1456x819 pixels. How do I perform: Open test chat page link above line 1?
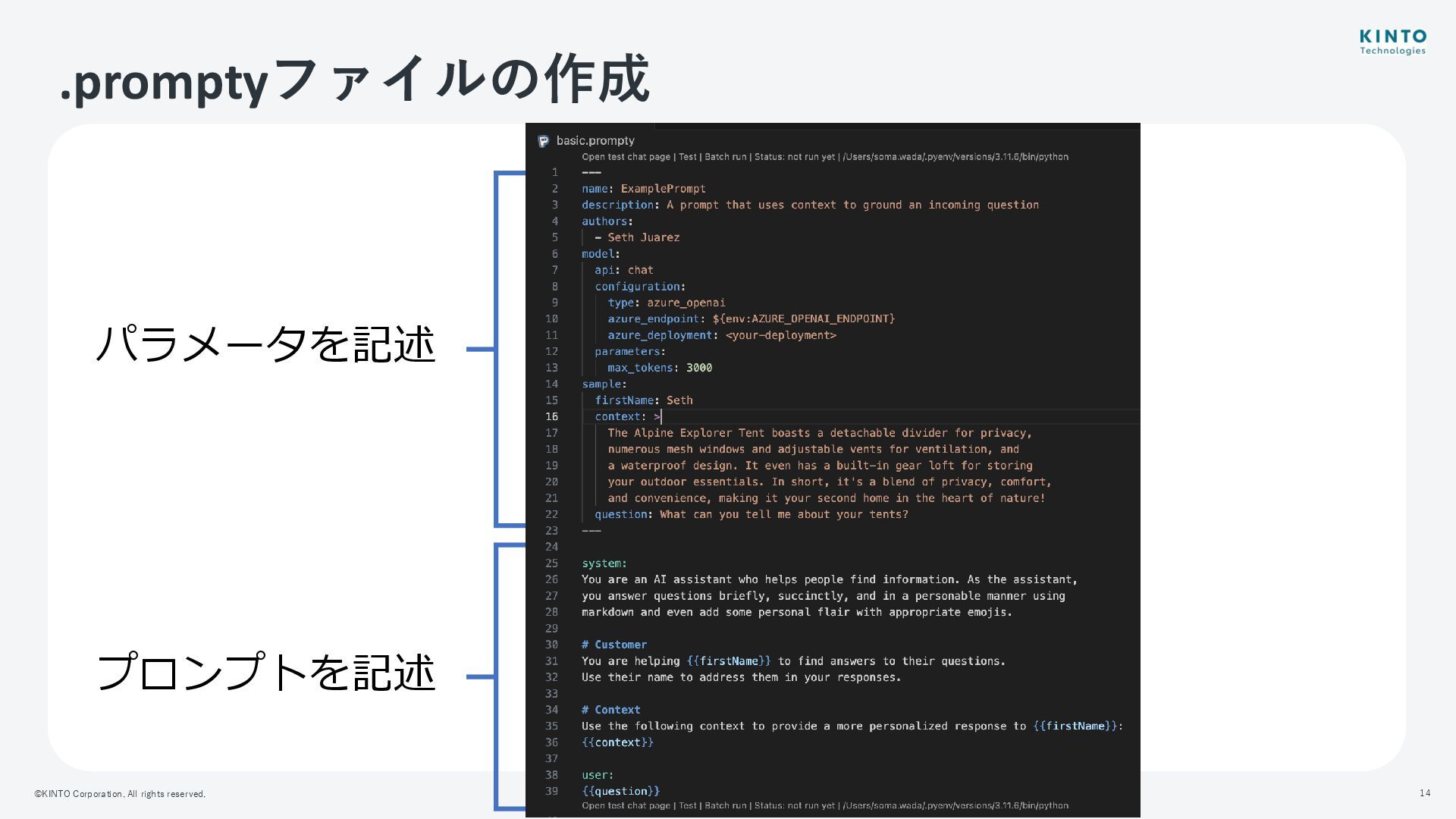(626, 157)
